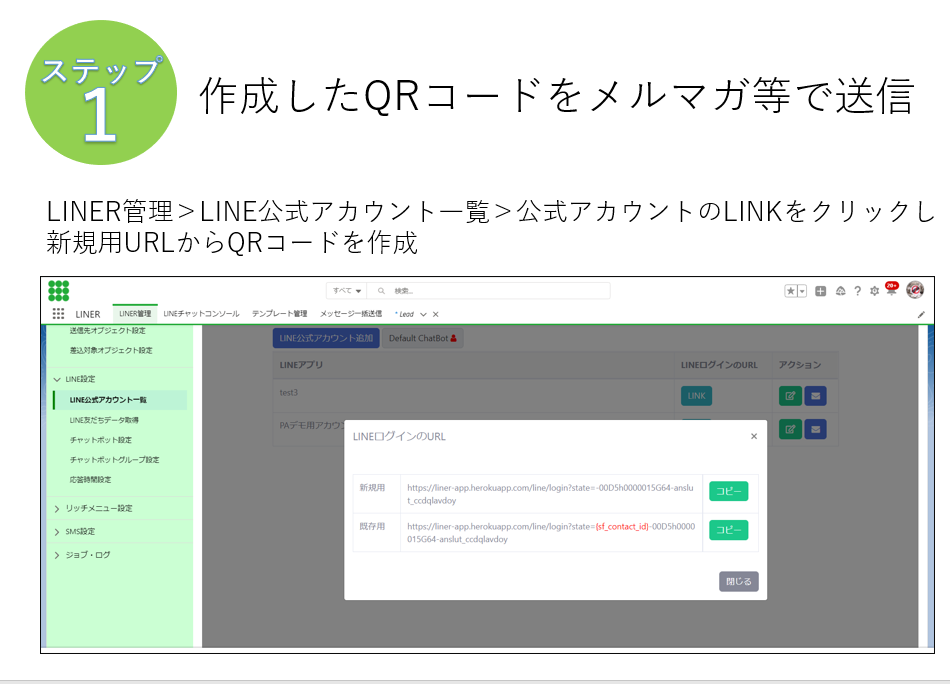The image size is (950, 684).
Task: Select LINE公式アカウント一覧 in sidebar
Action: pyautogui.click(x=120, y=400)
